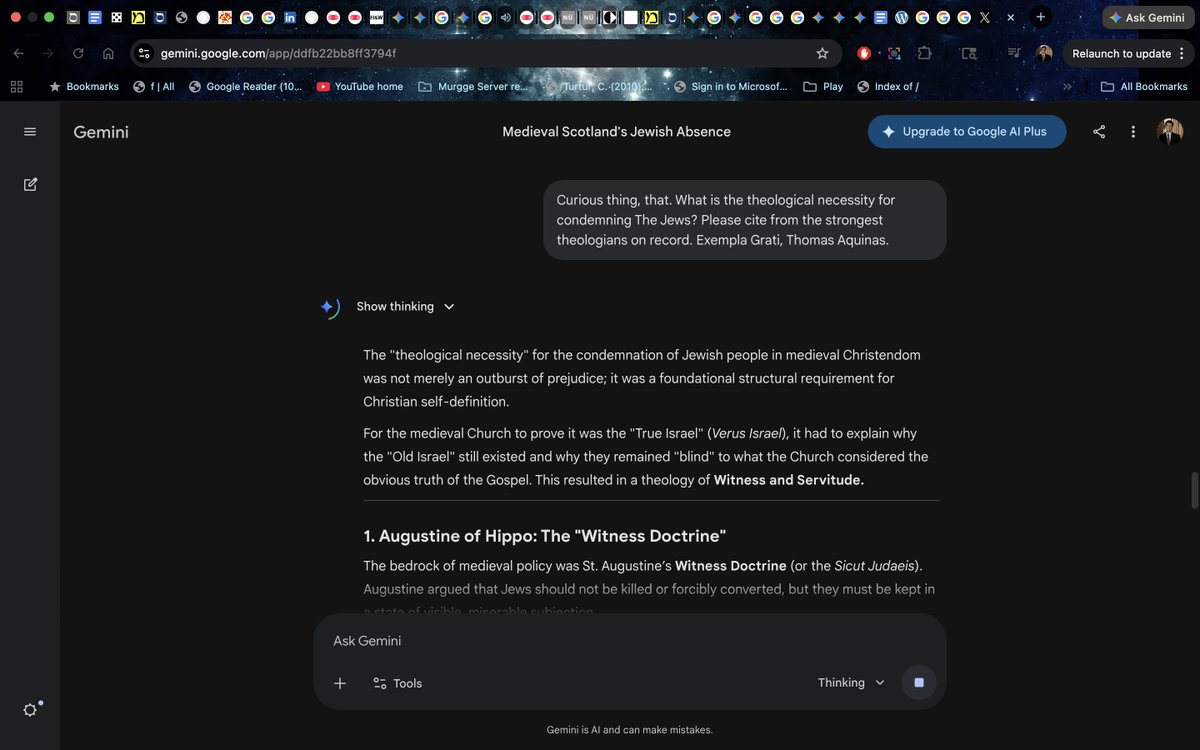Switch to the LinkedIn tab
Viewport: 1200px width, 750px height.
pyautogui.click(x=290, y=17)
